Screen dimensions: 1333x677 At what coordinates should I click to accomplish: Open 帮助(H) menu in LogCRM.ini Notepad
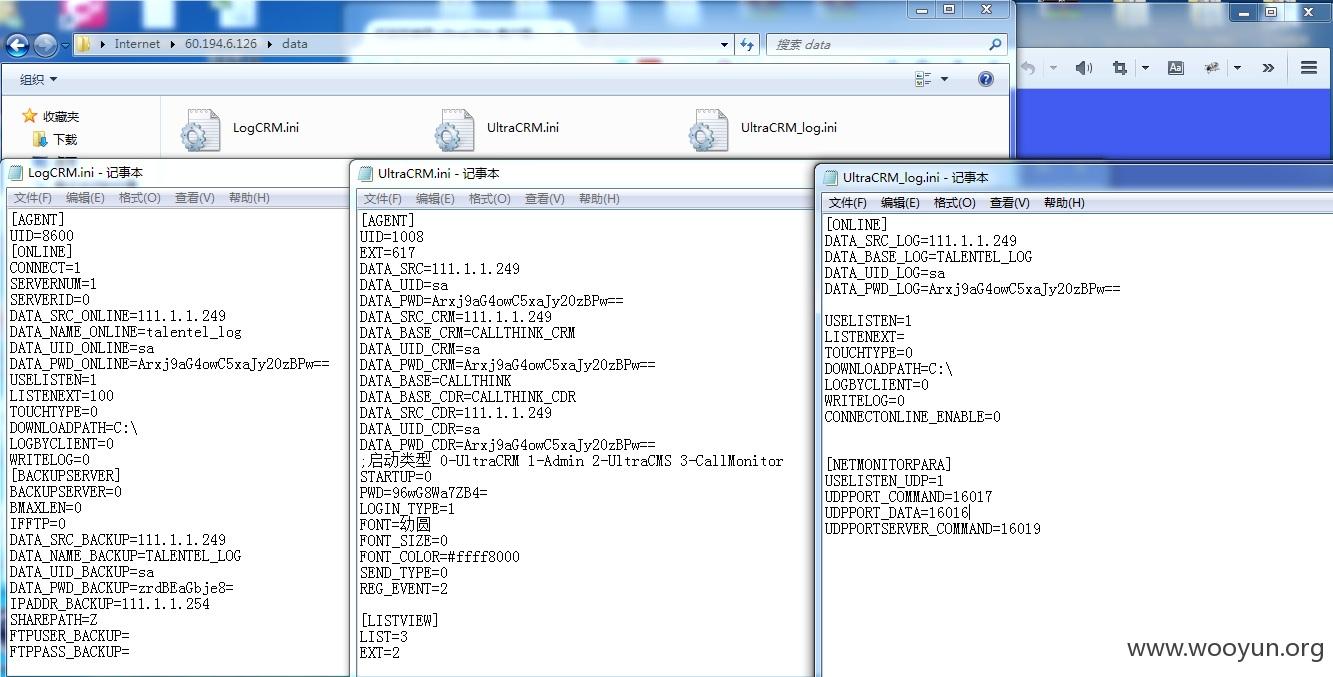coord(249,198)
